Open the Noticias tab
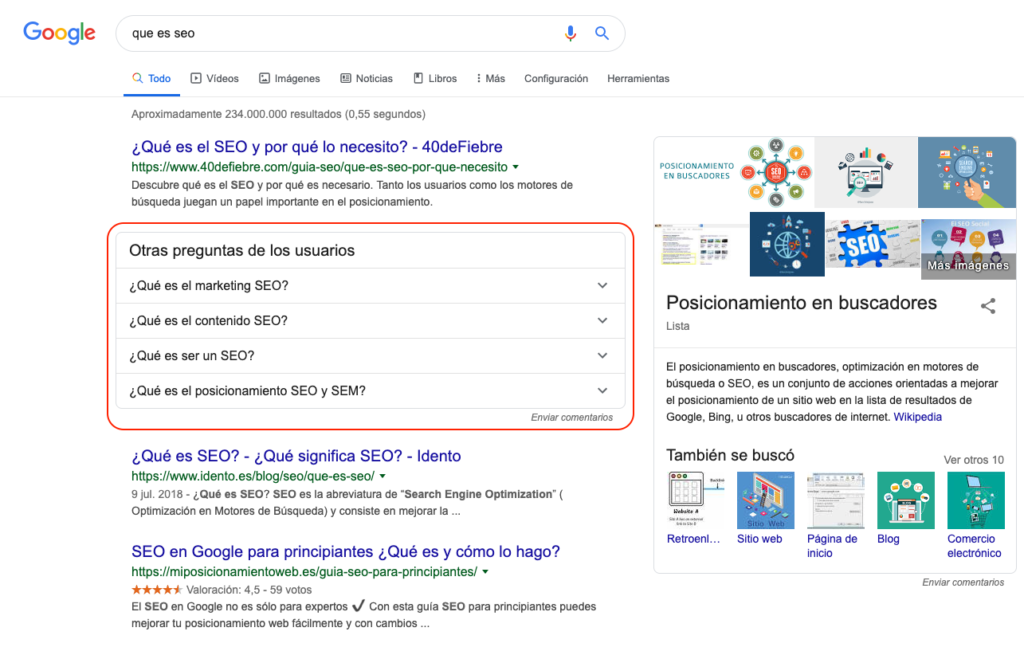This screenshot has width=1024, height=655. pos(366,78)
